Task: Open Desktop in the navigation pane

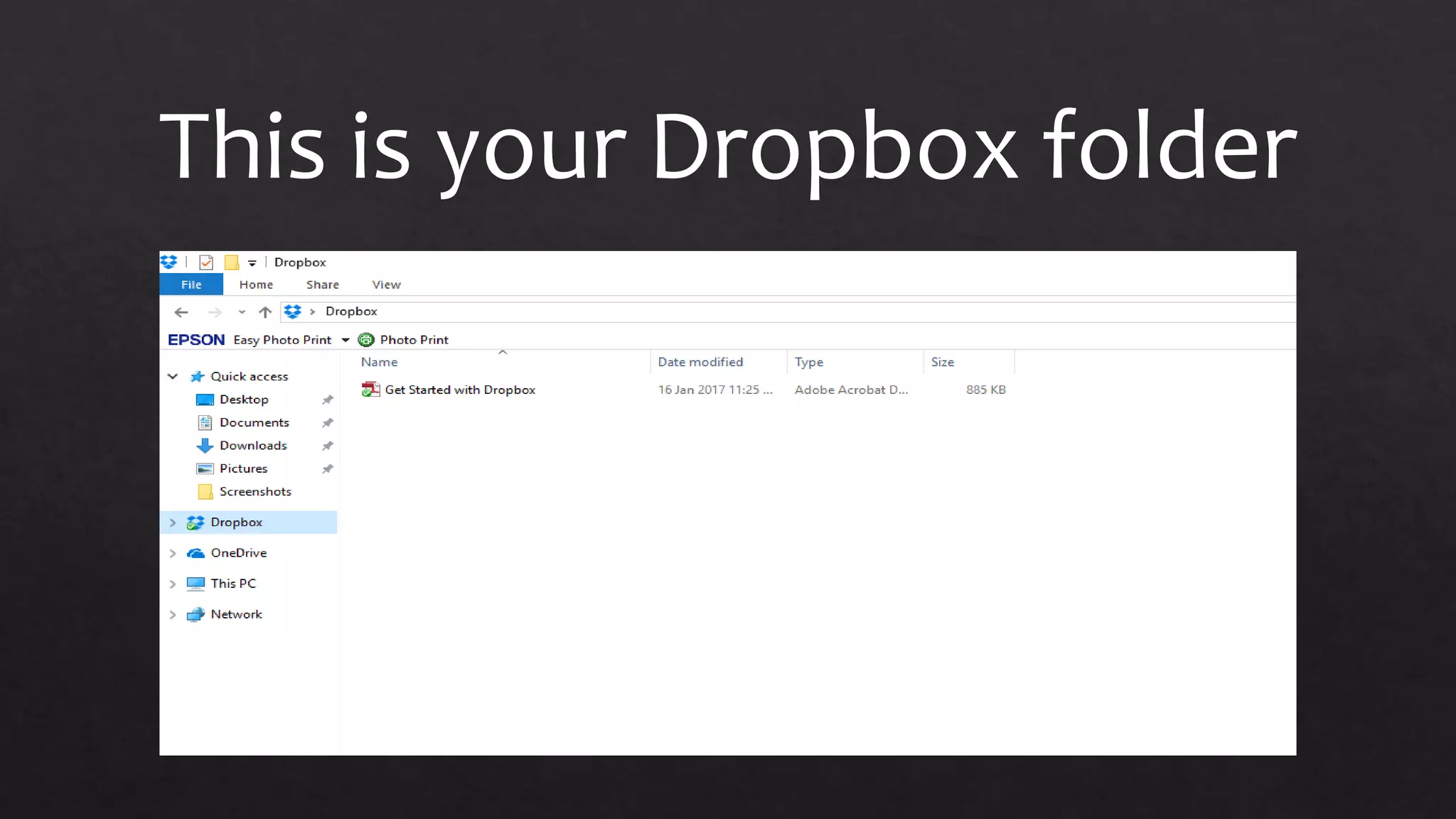Action: point(244,400)
